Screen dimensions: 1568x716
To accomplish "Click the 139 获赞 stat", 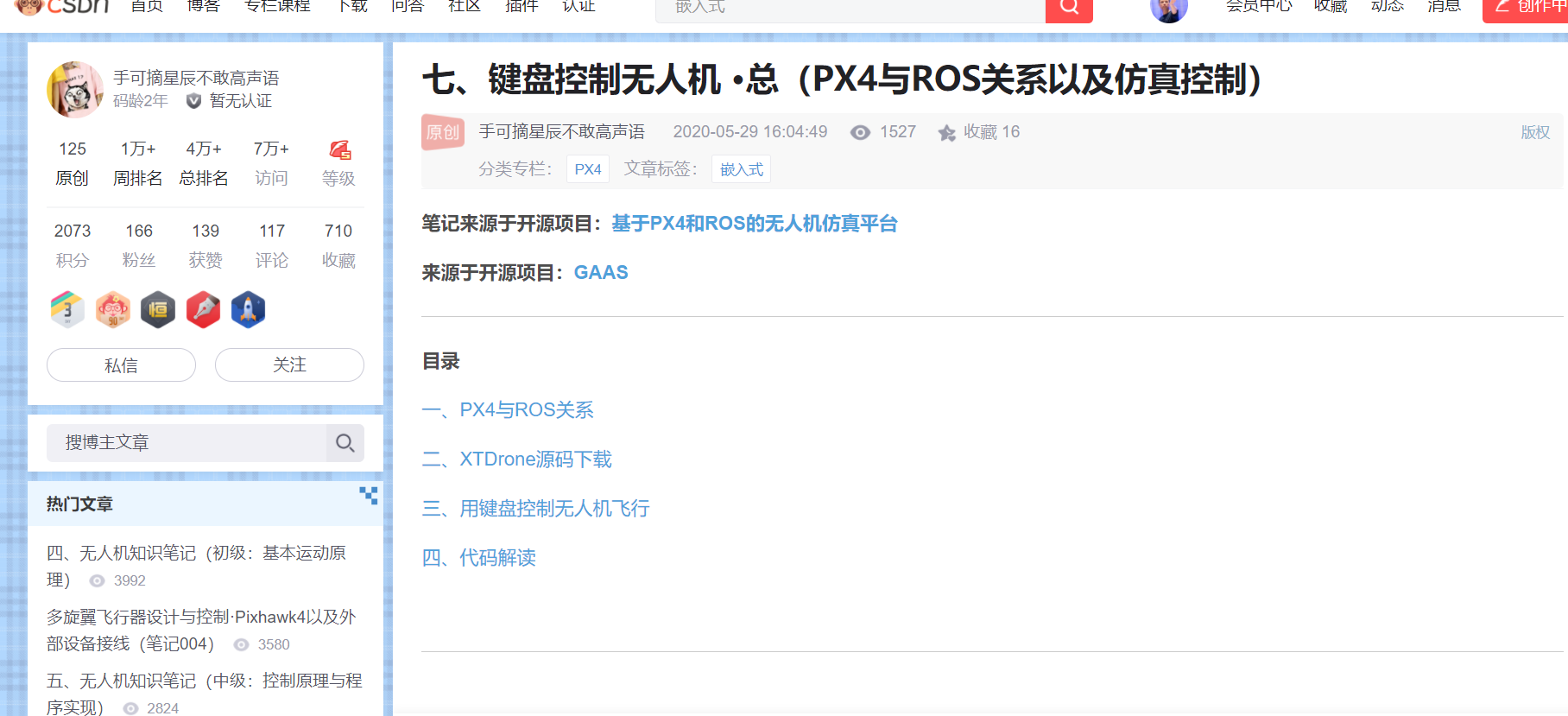I will coord(205,245).
